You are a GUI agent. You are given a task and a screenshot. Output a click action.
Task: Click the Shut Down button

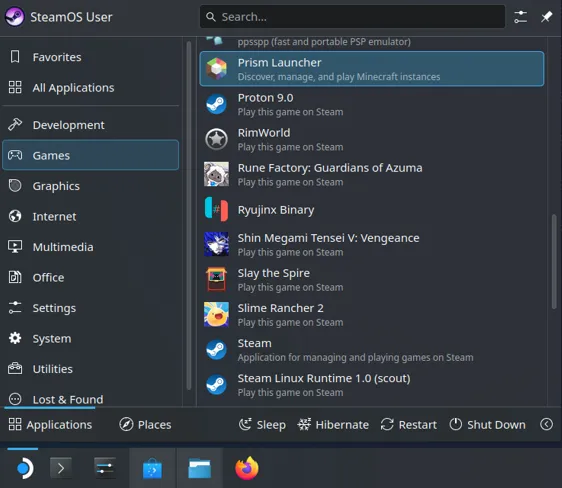(x=487, y=425)
